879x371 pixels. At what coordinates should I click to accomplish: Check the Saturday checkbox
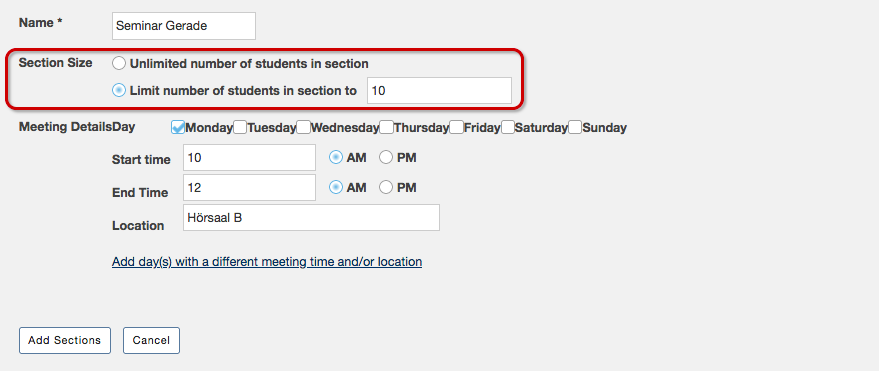click(x=508, y=128)
